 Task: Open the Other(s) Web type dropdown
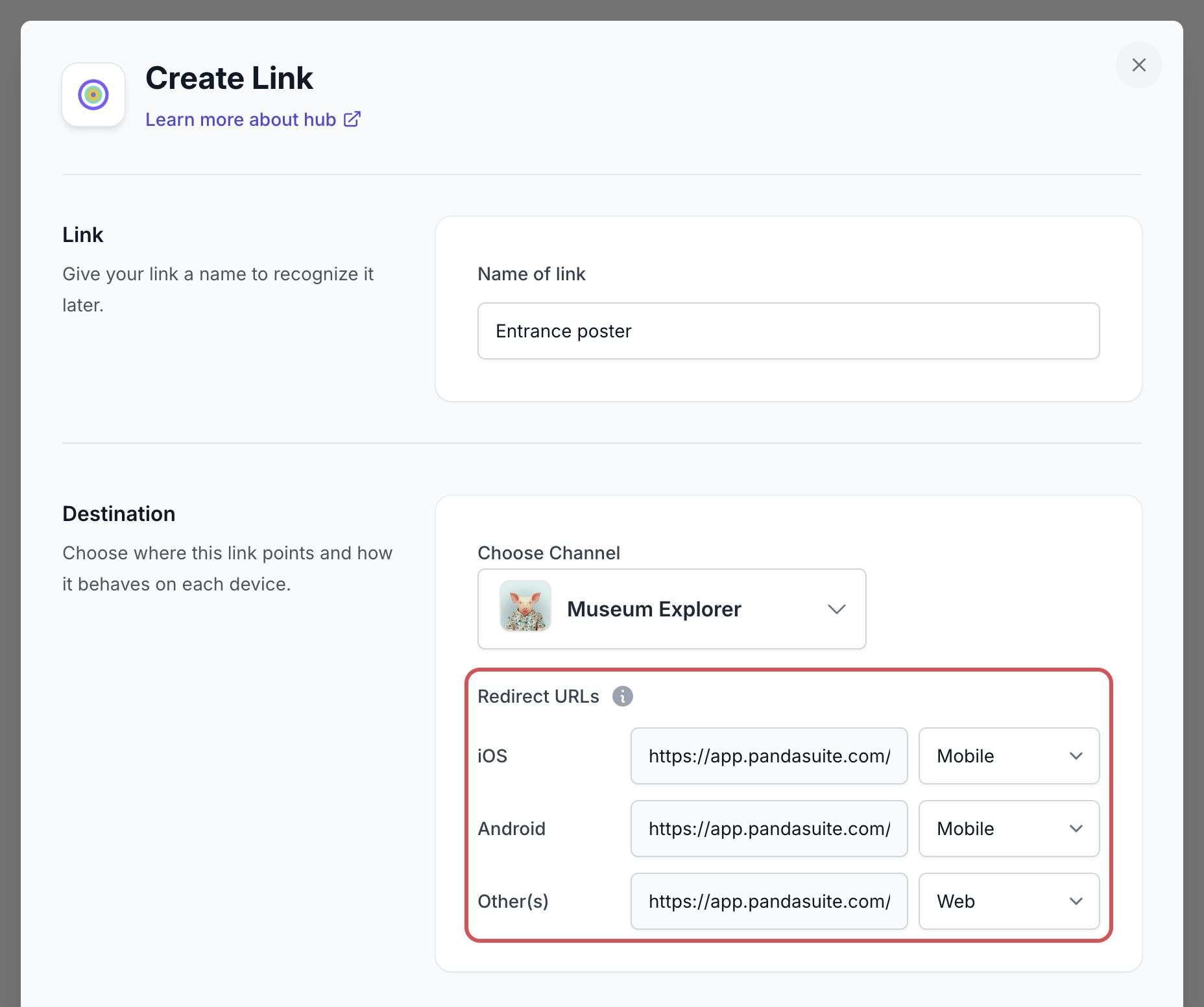tap(1009, 901)
